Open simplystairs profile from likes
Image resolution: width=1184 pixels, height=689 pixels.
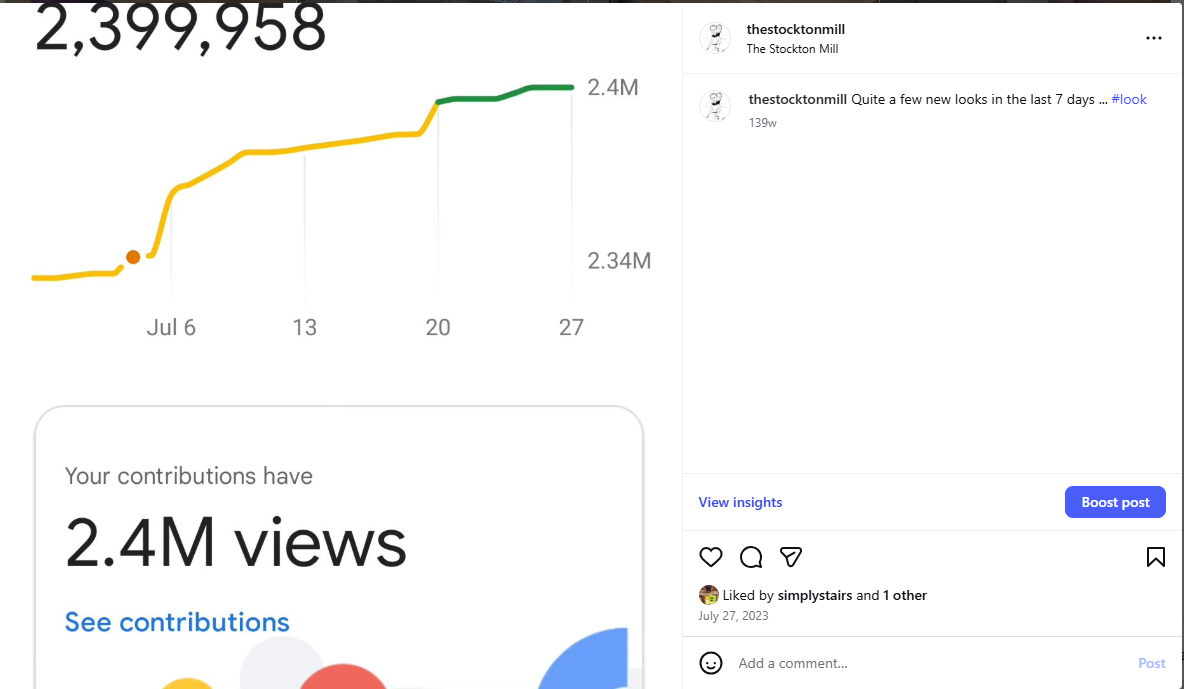[x=815, y=595]
